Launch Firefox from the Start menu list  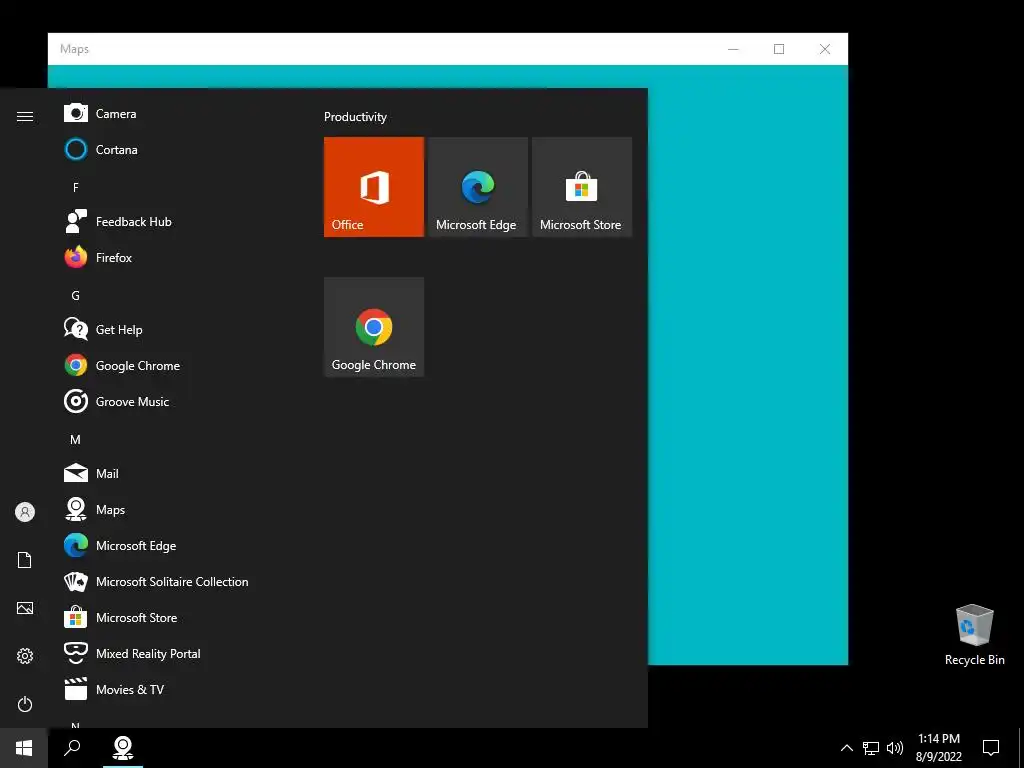coord(176,257)
